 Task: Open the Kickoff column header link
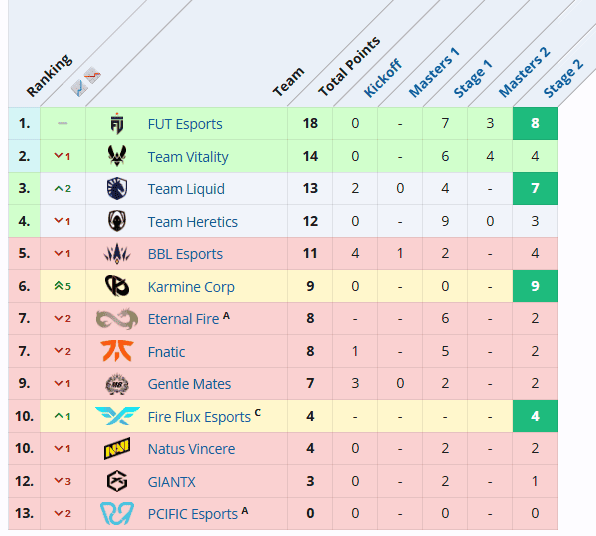382,78
